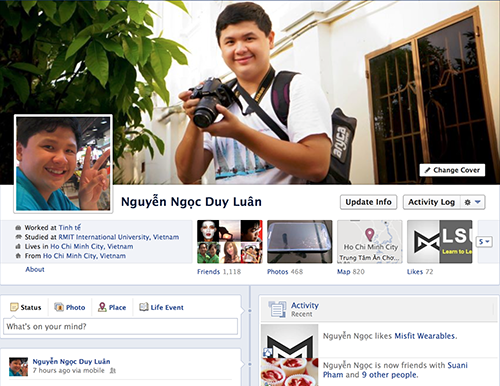Image resolution: width=500 pixels, height=386 pixels.
Task: Click the Friends 1,118 label
Action: click(219, 272)
